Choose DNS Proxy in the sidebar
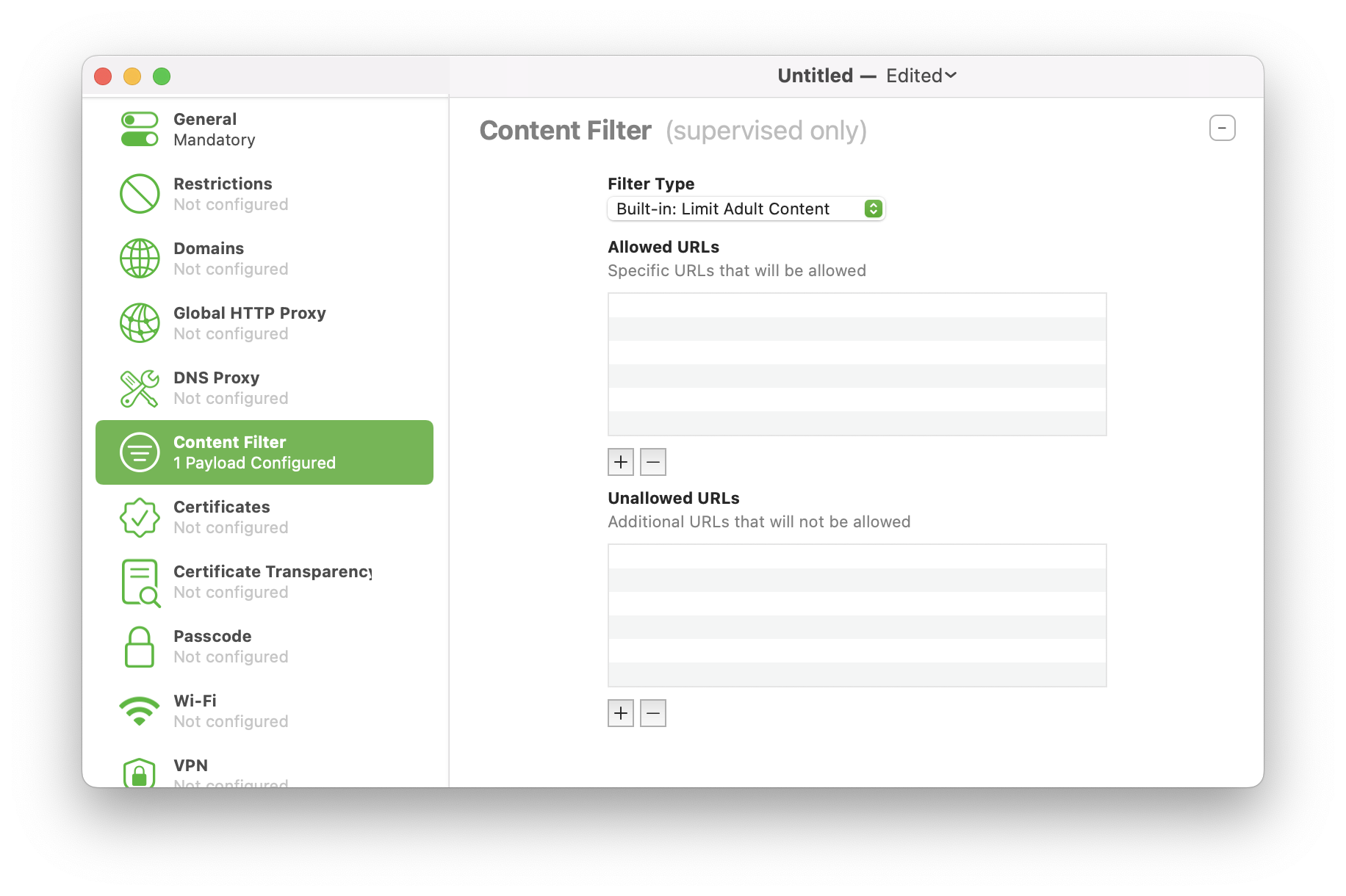1346x896 pixels. click(x=264, y=388)
